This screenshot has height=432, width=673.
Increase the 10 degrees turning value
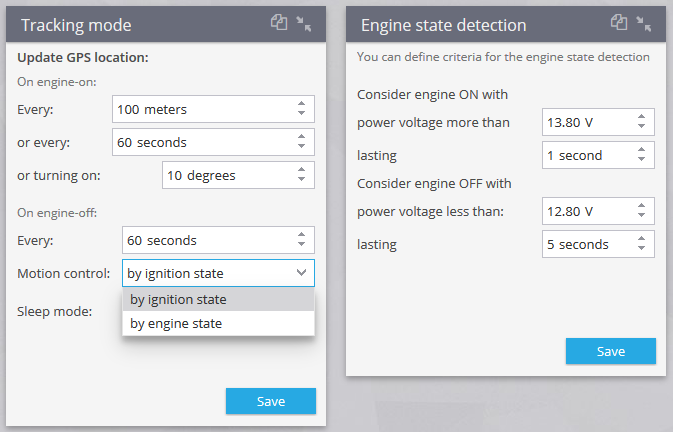pyautogui.click(x=301, y=170)
